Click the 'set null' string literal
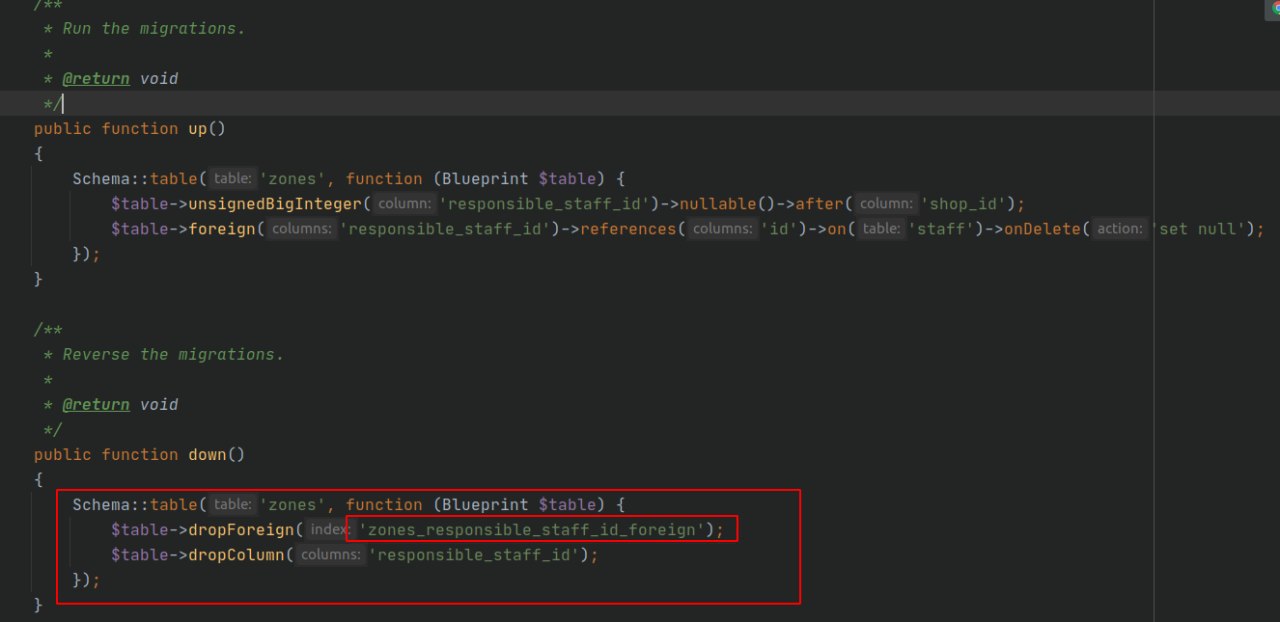 (1199, 229)
